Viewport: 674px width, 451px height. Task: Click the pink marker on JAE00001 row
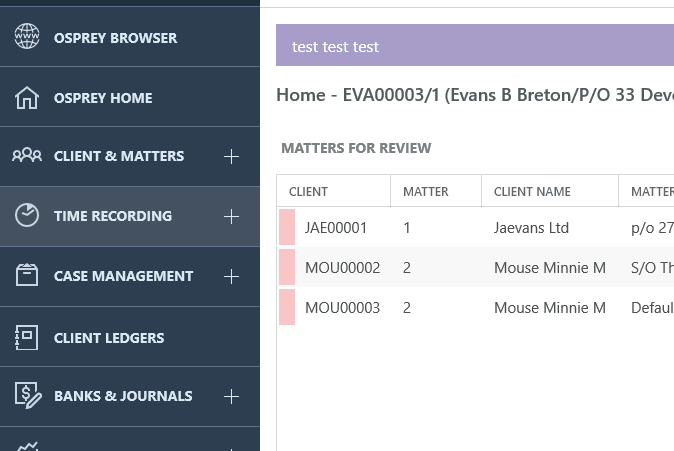pos(287,227)
